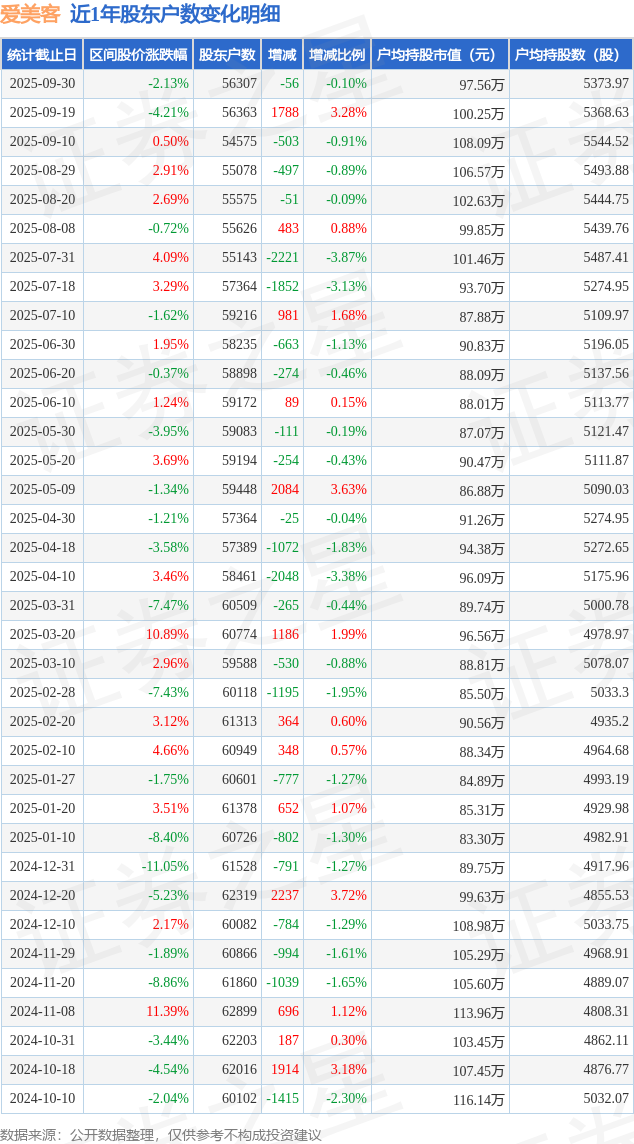
Task: Click the -11.05% price change value
Action: click(165, 867)
